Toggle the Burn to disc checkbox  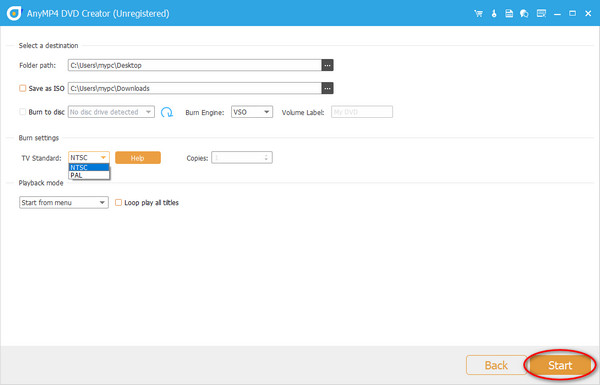[23, 112]
